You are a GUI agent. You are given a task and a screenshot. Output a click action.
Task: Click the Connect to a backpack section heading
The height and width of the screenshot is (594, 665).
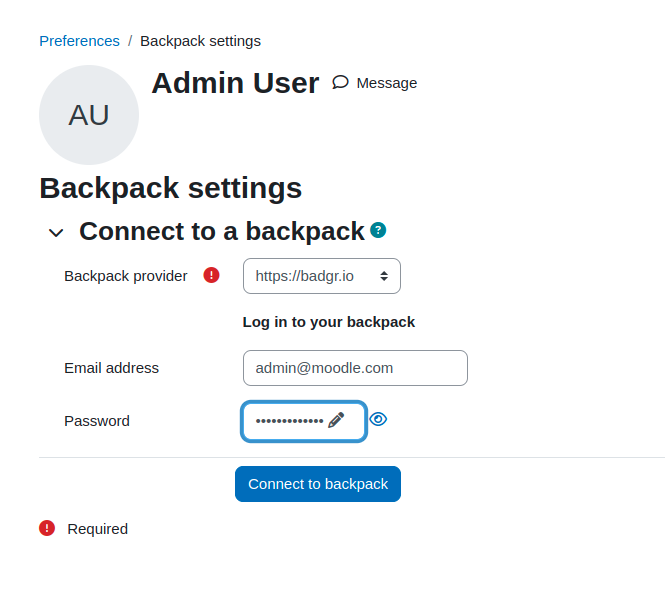click(x=222, y=231)
